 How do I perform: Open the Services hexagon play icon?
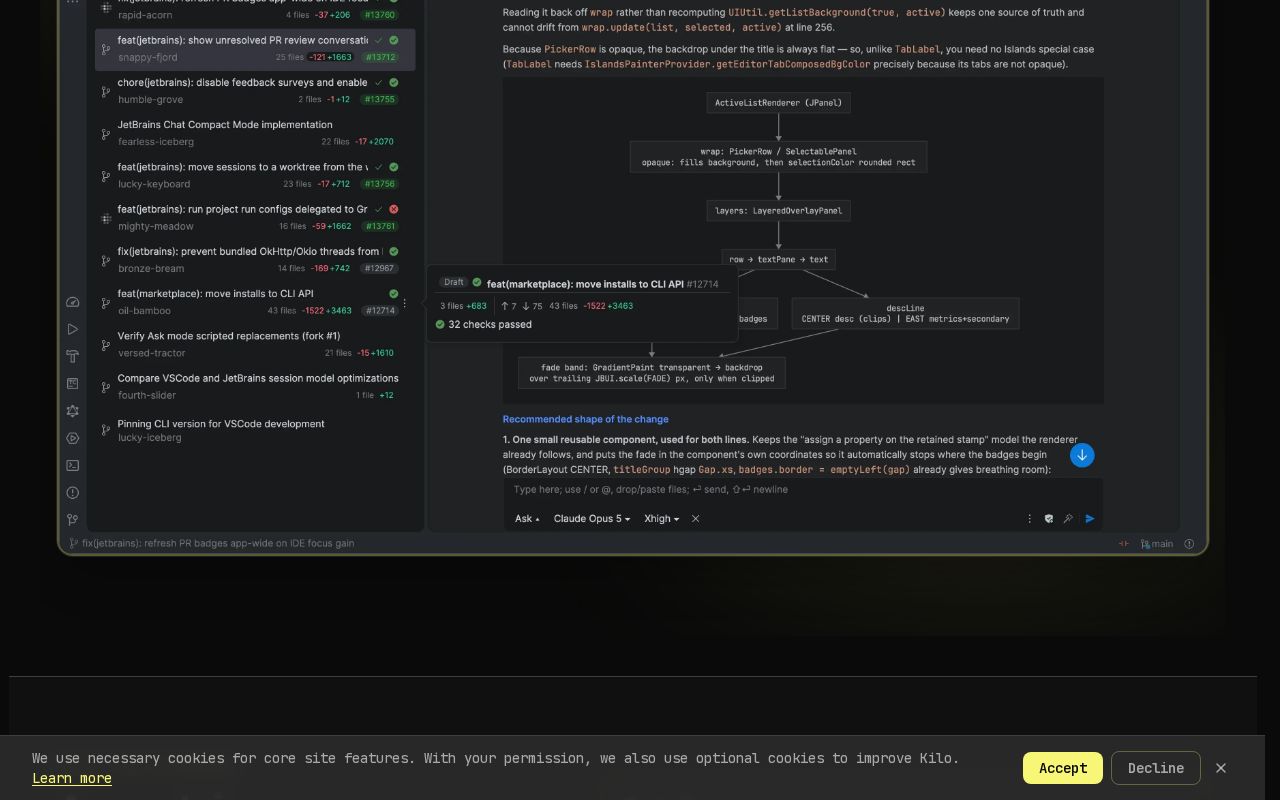point(72,438)
